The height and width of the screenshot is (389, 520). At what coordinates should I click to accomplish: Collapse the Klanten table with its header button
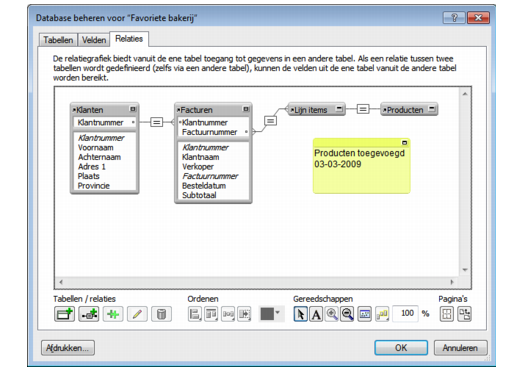click(133, 109)
